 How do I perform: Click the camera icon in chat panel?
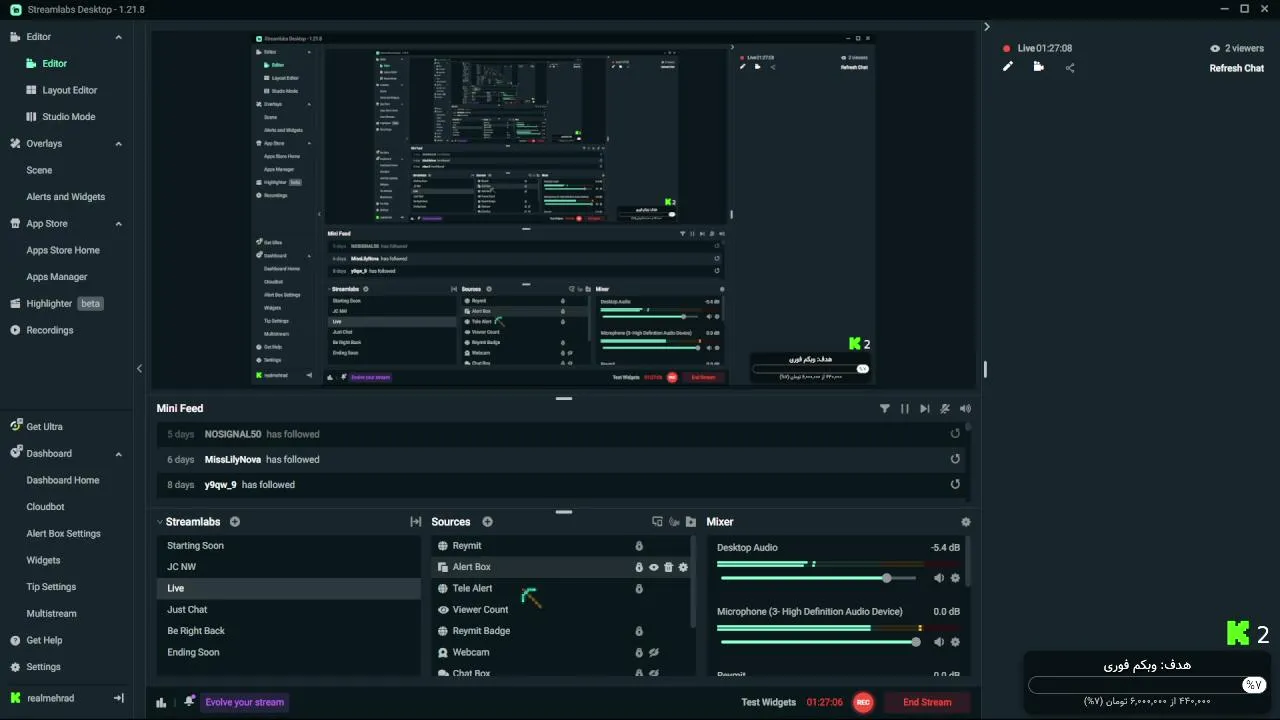[x=1039, y=67]
